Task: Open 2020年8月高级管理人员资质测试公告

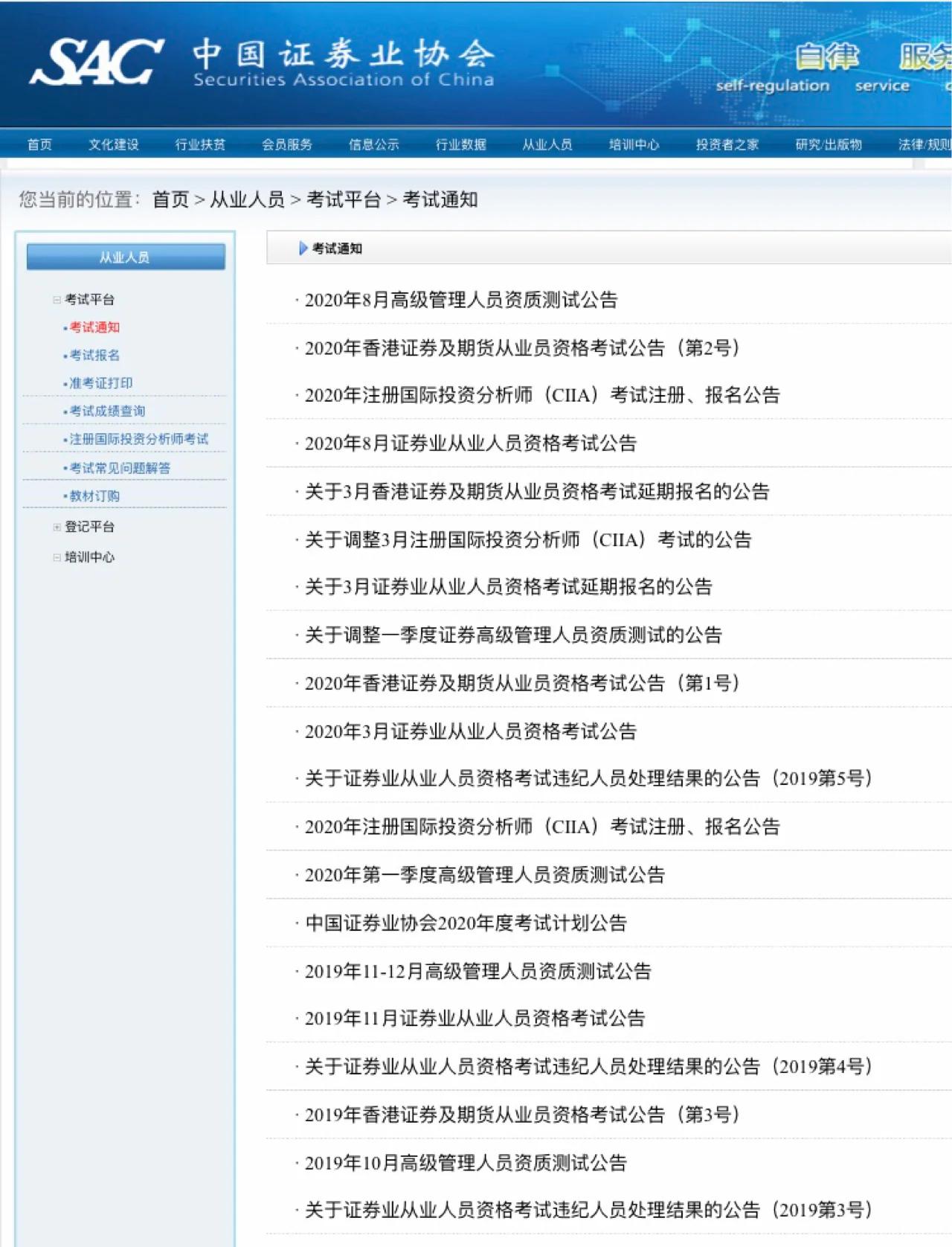Action: tap(461, 300)
